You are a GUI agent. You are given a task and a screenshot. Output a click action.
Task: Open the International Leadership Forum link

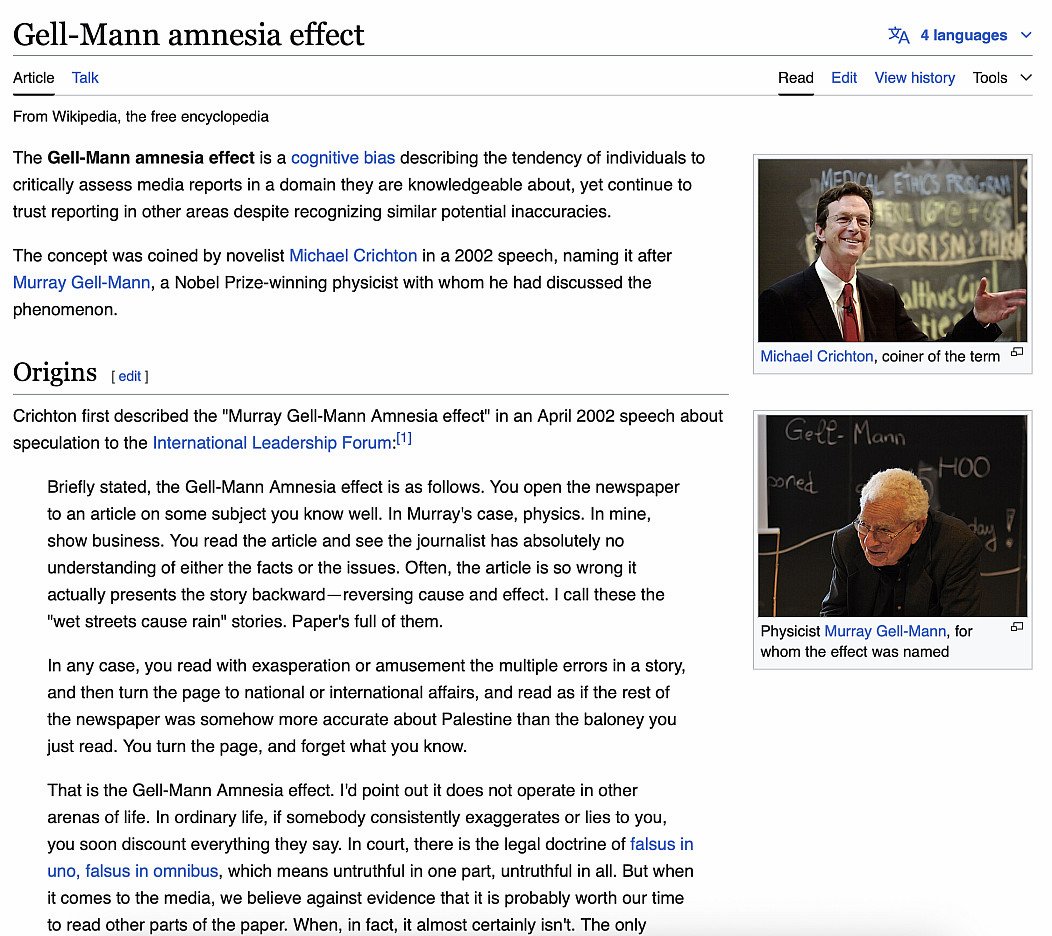click(x=272, y=443)
